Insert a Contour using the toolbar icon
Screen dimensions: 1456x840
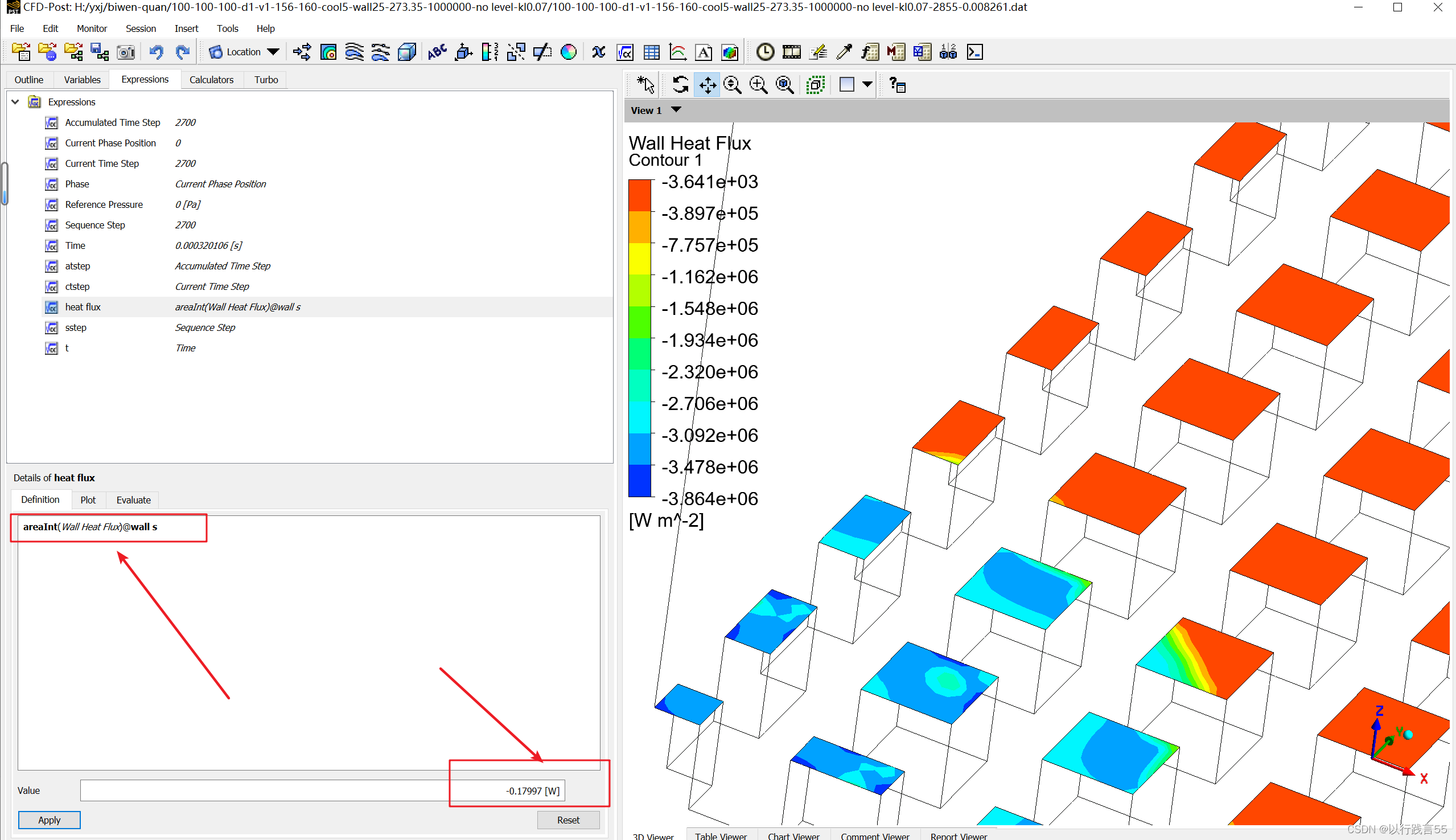(328, 52)
